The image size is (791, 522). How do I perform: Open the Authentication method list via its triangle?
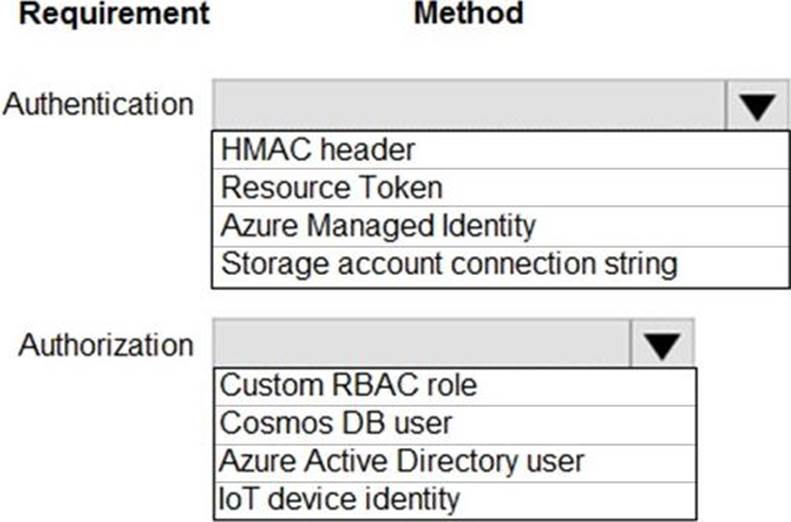tap(758, 106)
